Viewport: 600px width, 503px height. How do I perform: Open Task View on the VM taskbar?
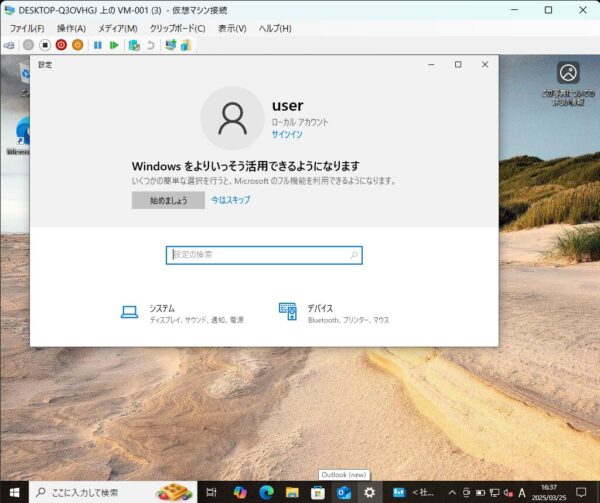(x=211, y=492)
